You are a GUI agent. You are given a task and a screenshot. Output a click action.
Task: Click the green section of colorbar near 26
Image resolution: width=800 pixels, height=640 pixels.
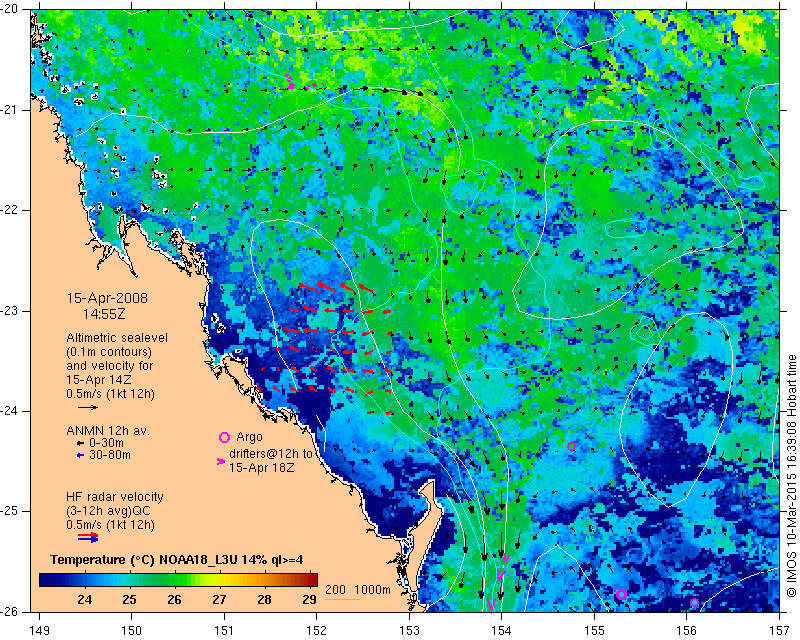(174, 580)
